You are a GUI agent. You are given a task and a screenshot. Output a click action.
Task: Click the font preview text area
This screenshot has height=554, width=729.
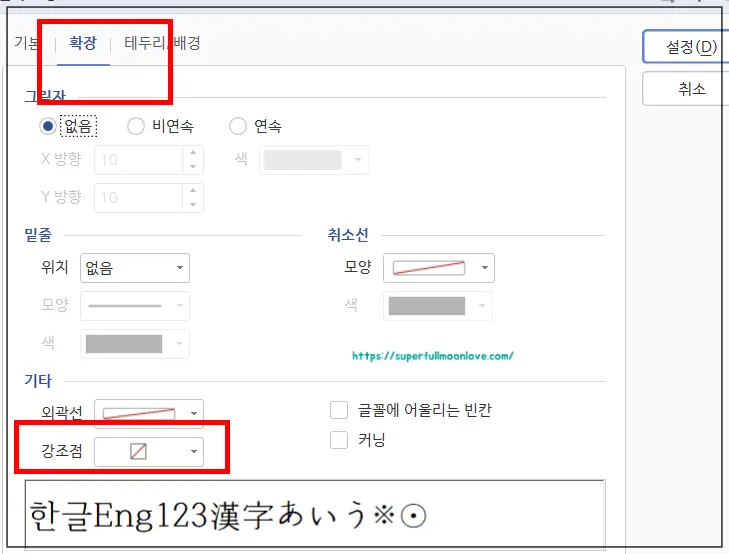tap(313, 514)
